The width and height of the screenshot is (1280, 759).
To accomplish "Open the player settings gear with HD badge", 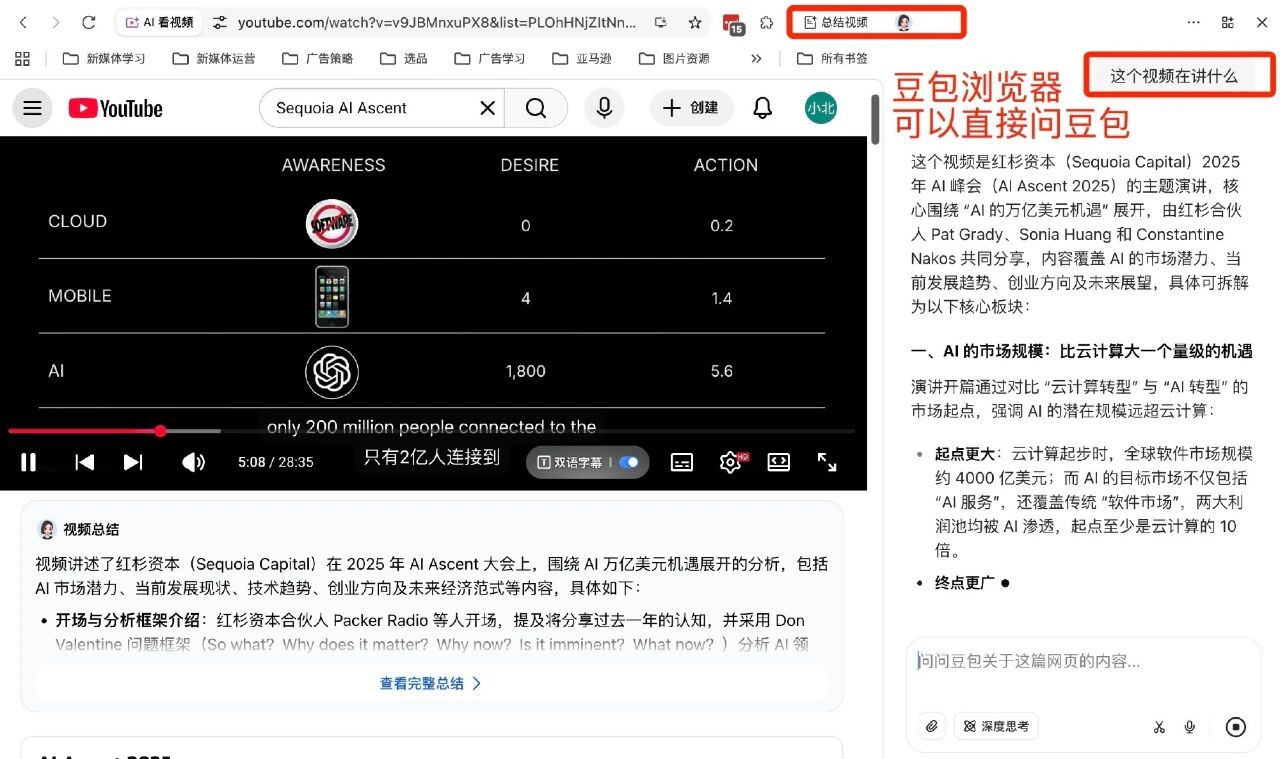I will 731,462.
